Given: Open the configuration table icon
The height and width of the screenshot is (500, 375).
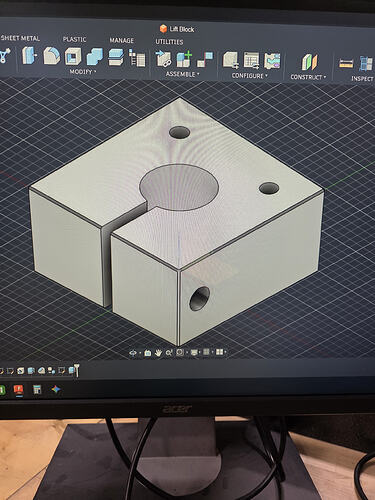Looking at the screenshot, I should pos(251,60).
